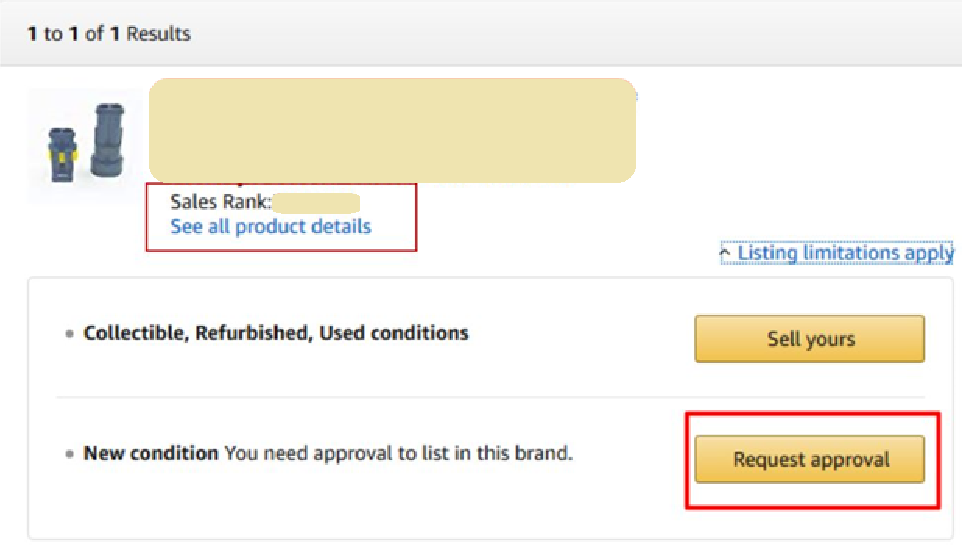968x551 pixels.
Task: Click the 1 to 1 of 1 Results text
Action: click(109, 33)
